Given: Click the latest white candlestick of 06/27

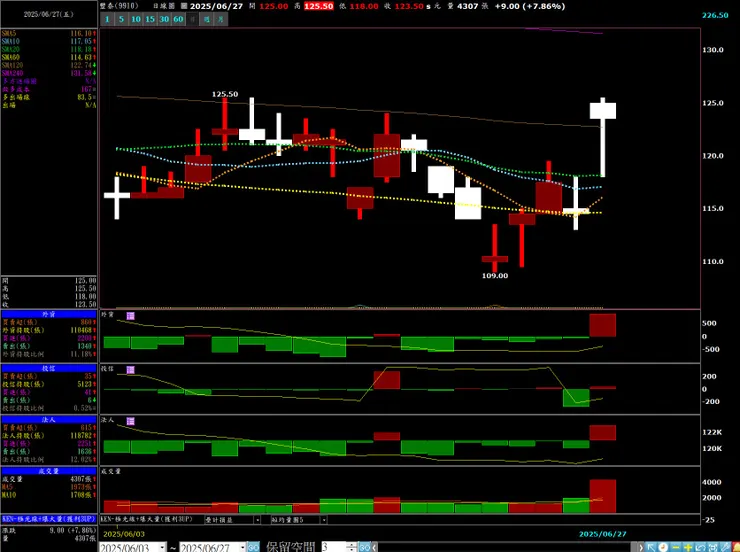Looking at the screenshot, I should tap(603, 111).
